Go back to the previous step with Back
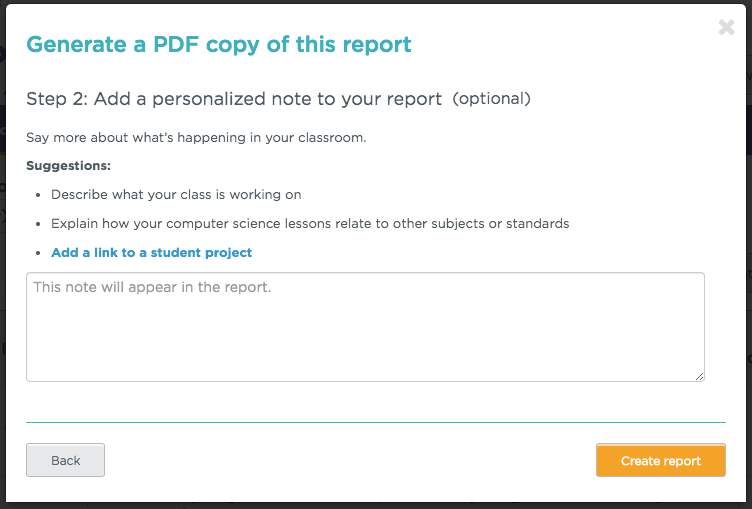The width and height of the screenshot is (752, 509). [x=65, y=460]
